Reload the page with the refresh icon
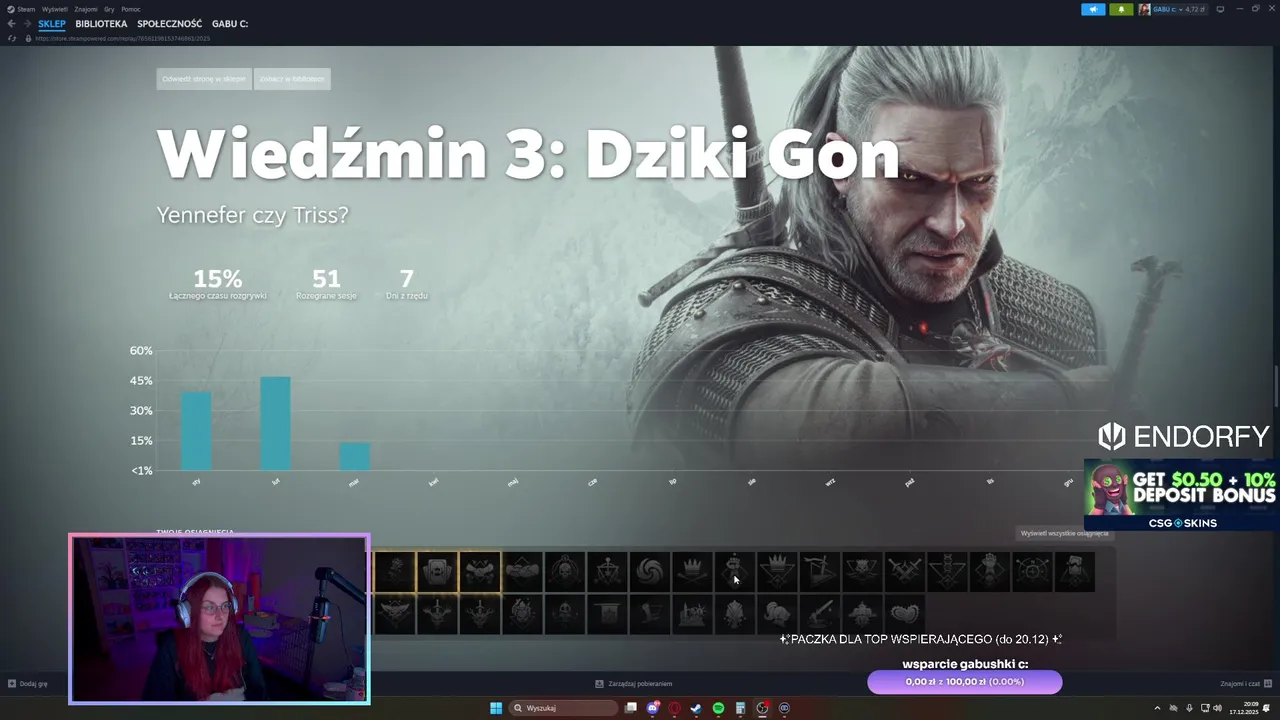 12,38
